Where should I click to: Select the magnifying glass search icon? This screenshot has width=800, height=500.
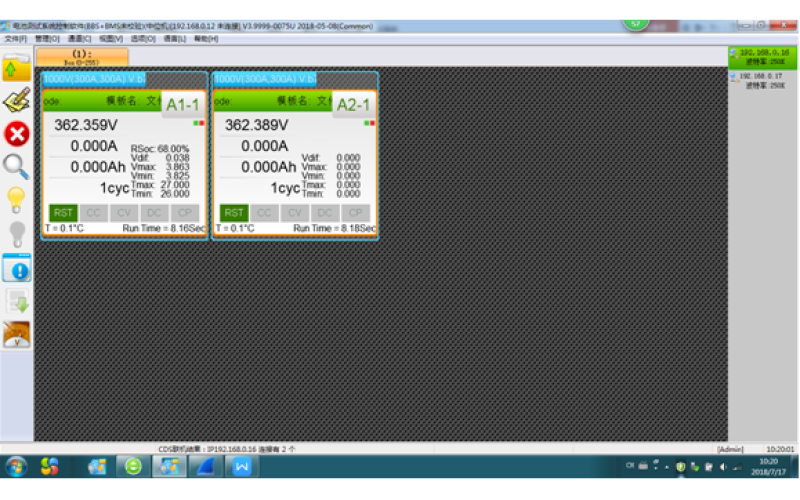tap(16, 167)
